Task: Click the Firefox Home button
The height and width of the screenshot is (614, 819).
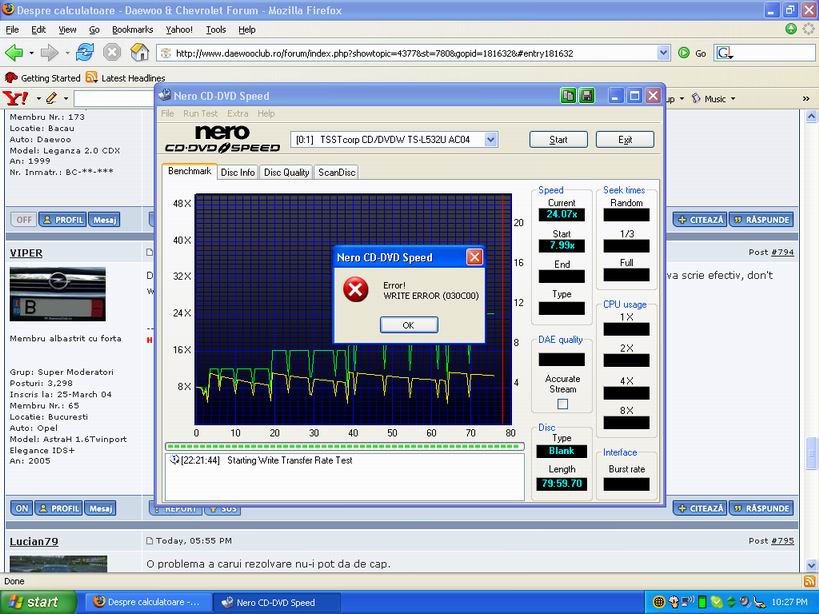Action: [139, 52]
